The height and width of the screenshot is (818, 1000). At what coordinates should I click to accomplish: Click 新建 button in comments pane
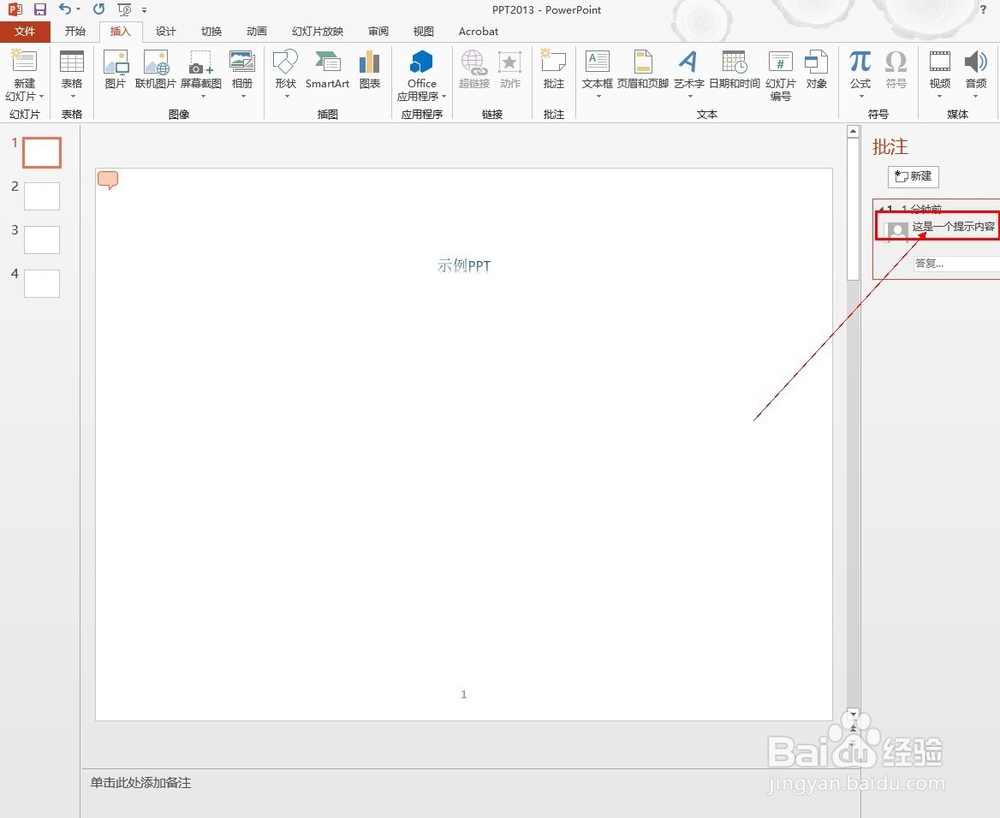pyautogui.click(x=913, y=177)
